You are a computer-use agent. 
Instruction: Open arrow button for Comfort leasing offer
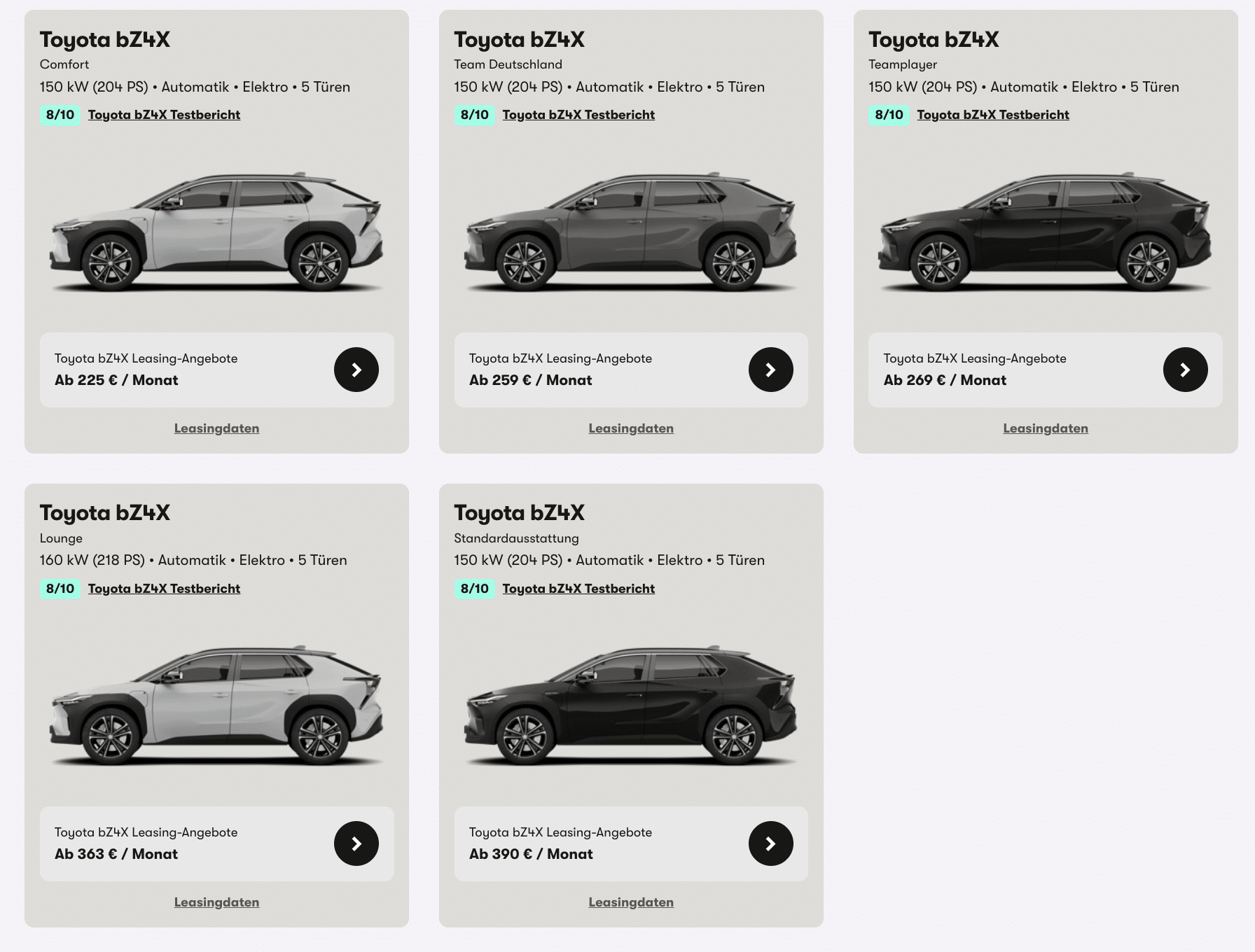[x=356, y=370]
